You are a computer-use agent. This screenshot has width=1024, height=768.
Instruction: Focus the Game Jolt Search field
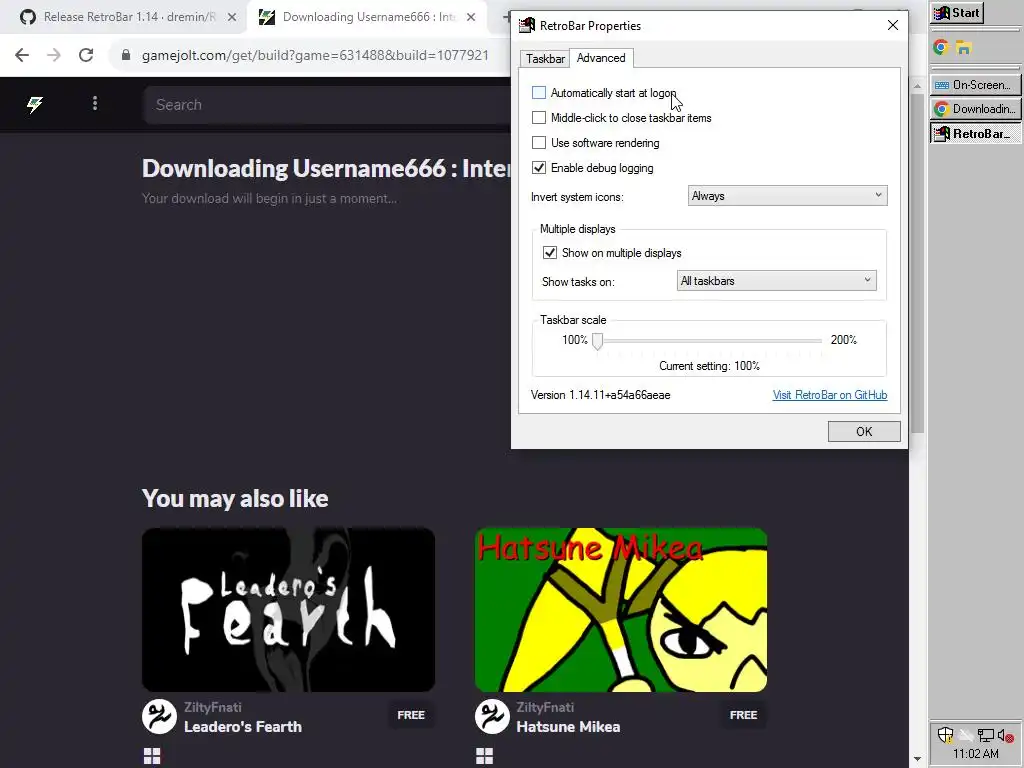tap(327, 104)
